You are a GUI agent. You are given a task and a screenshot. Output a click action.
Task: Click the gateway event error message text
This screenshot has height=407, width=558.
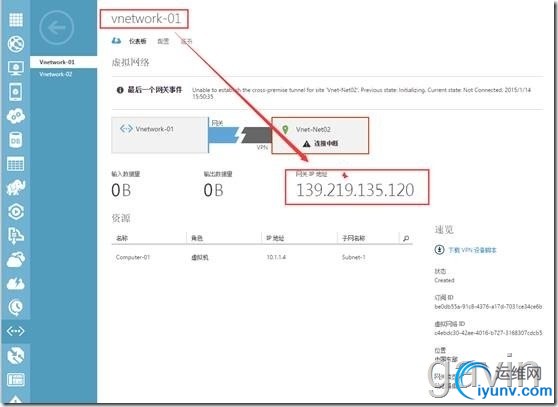(x=361, y=93)
